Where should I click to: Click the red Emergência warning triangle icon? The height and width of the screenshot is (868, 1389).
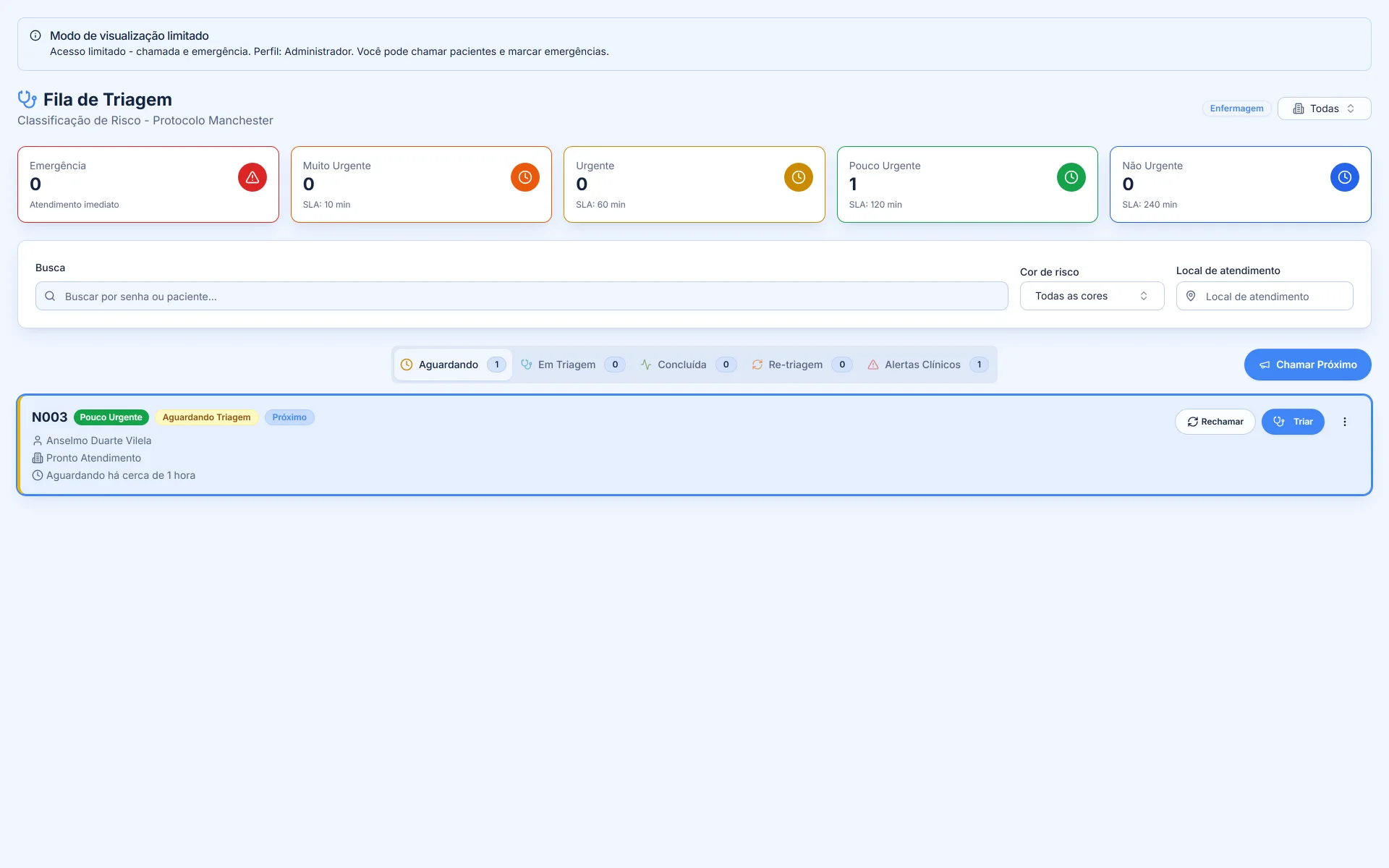252,177
